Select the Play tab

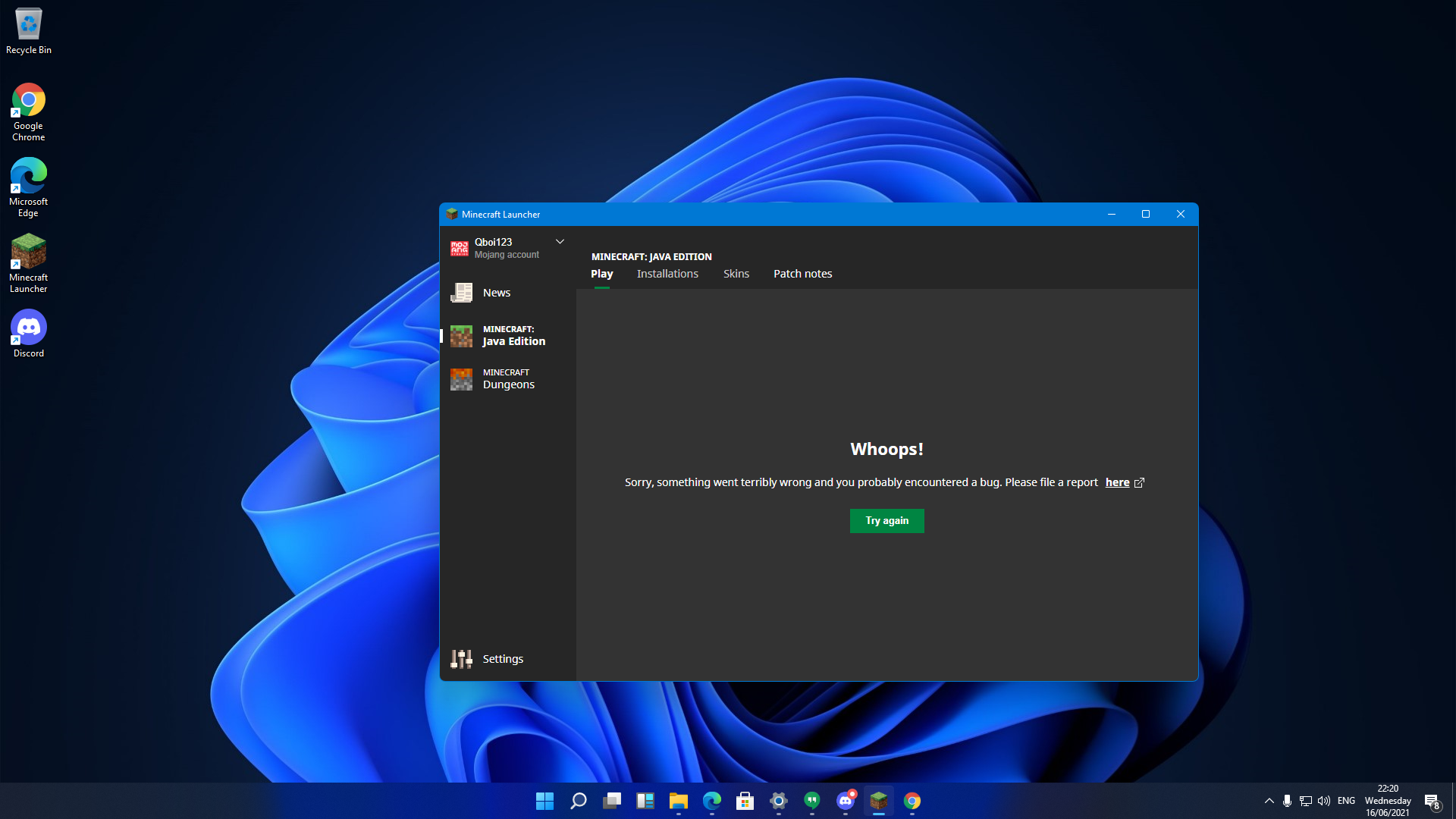601,274
